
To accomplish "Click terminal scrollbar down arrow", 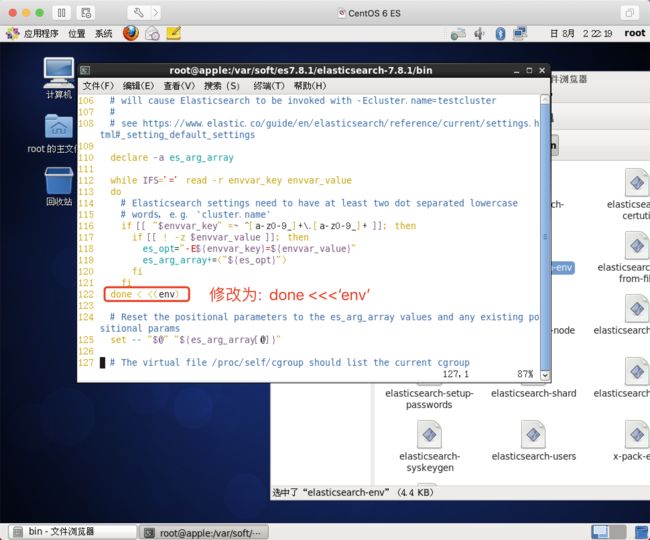I will pyautogui.click(x=545, y=375).
